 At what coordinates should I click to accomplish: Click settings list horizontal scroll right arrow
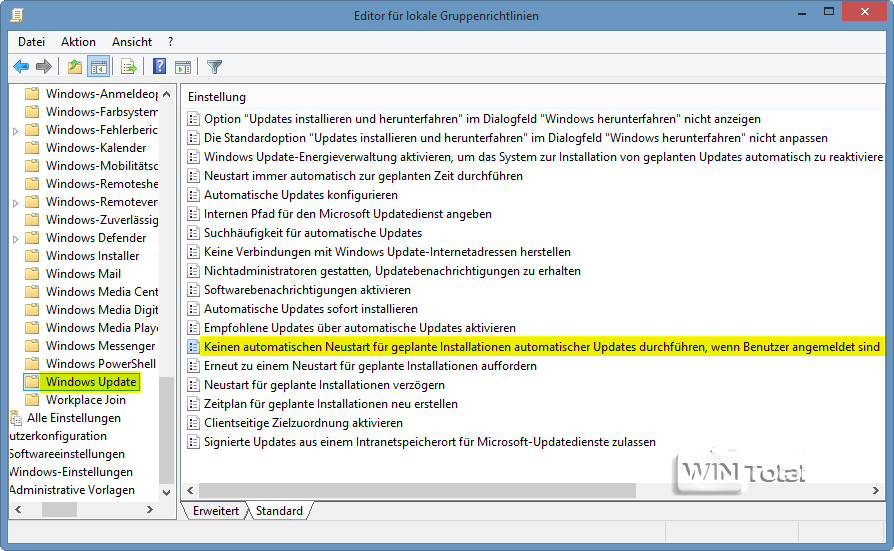876,491
